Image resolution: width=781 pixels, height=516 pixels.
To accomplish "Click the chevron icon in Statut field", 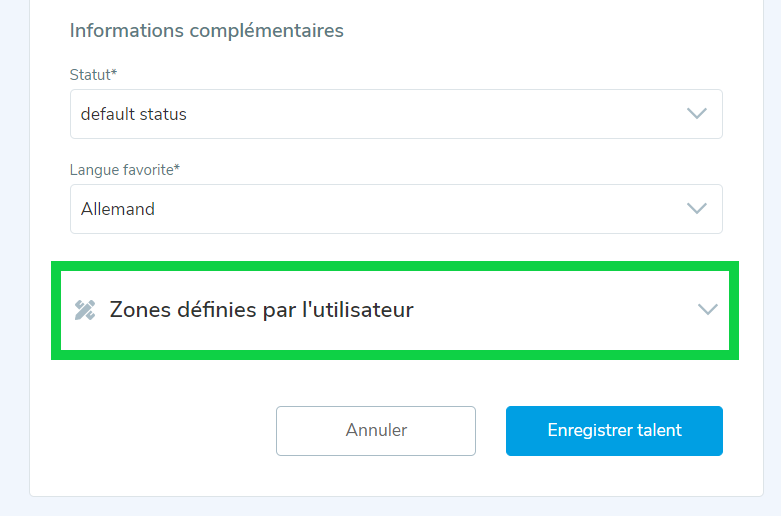I will (x=697, y=114).
